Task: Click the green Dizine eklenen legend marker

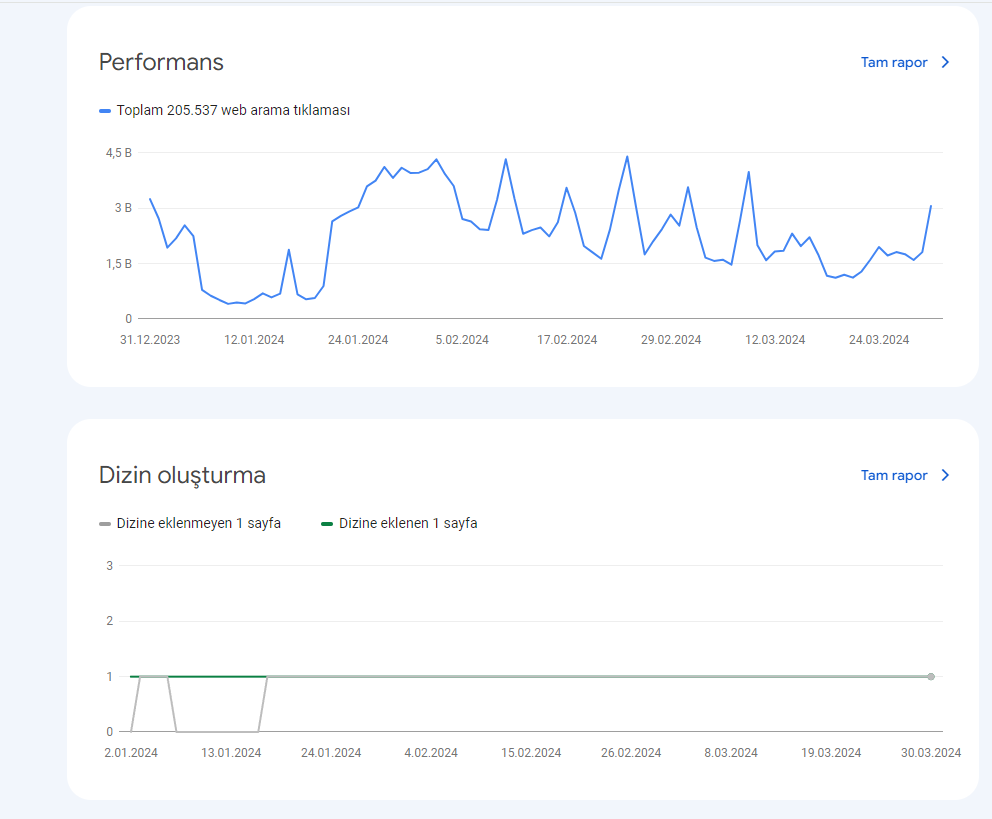Action: coord(327,524)
